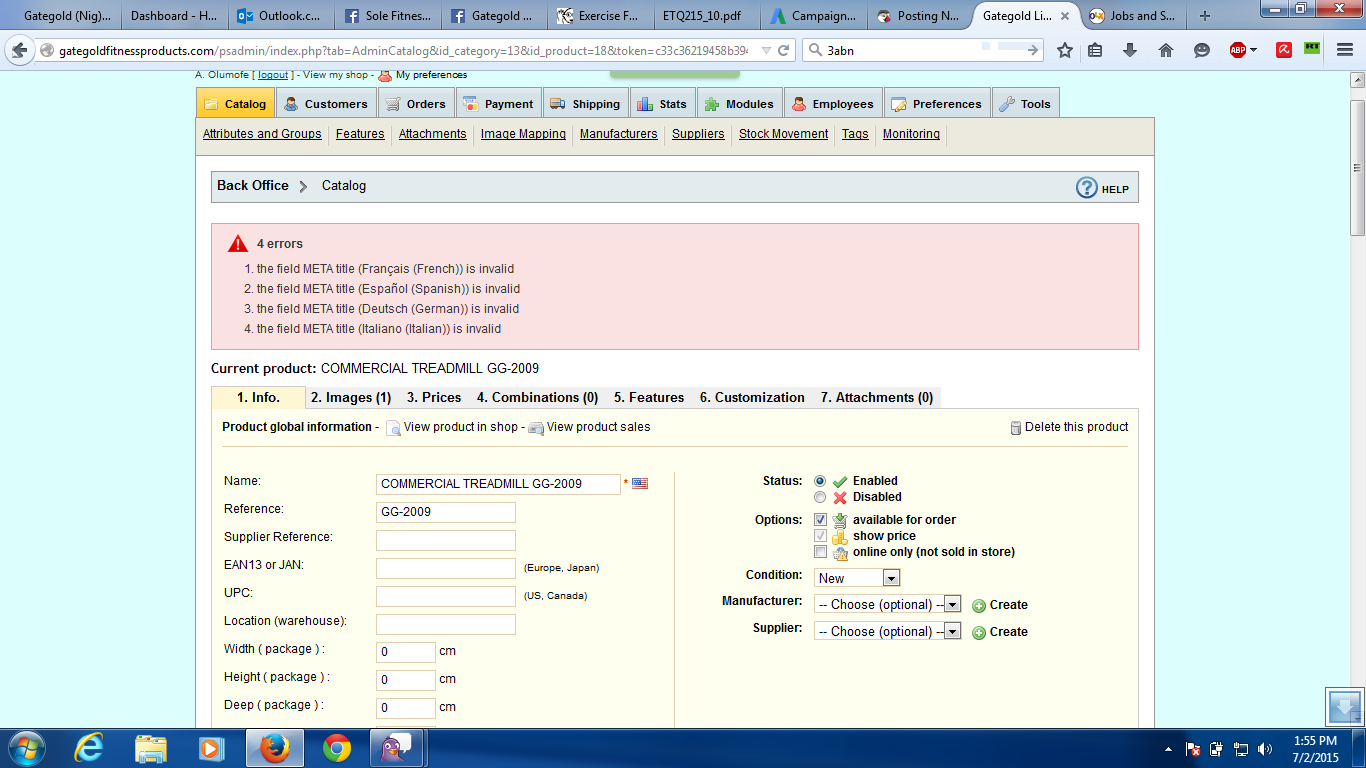Expand the URL bar history dropdown

click(x=765, y=50)
